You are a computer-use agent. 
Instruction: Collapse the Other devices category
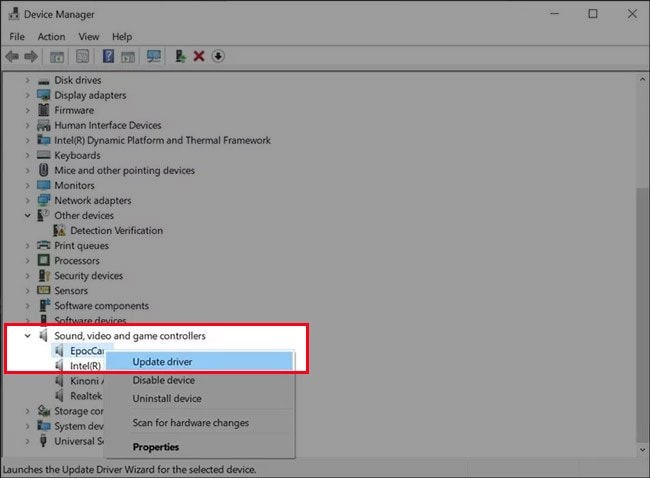(x=28, y=215)
